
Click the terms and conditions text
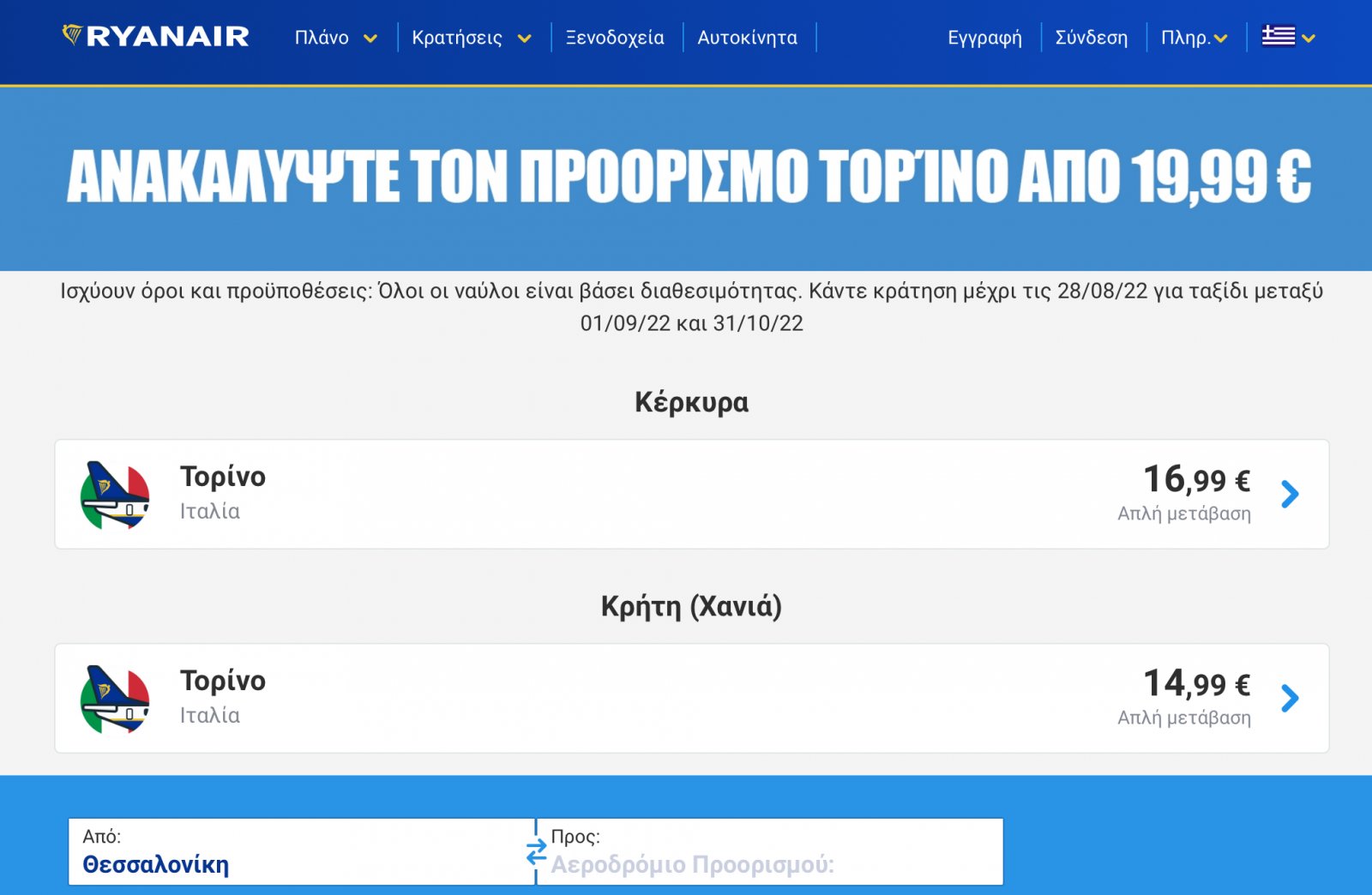coord(691,307)
